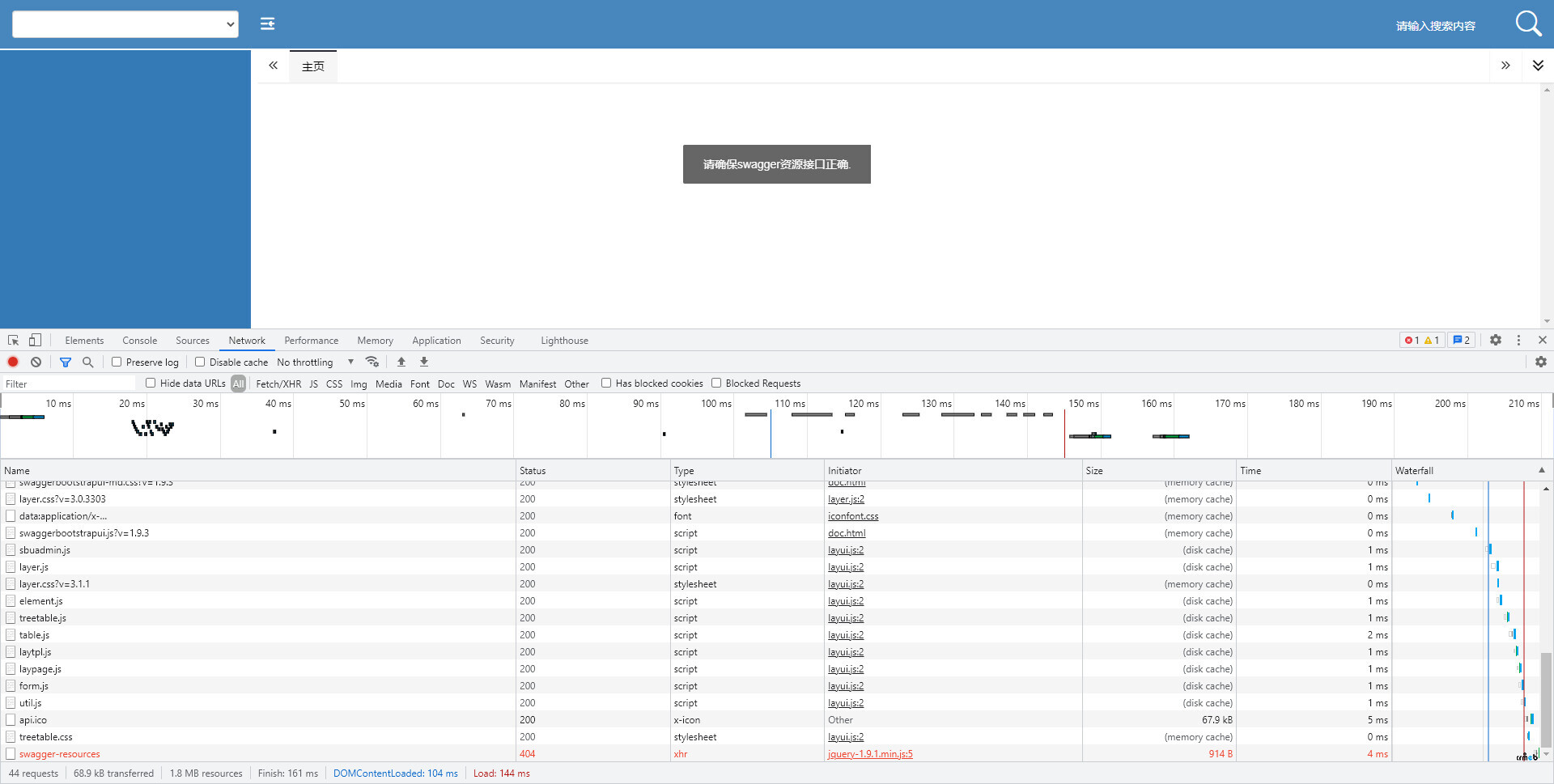
Task: Toggle the sidebar menu collapse icon
Action: point(267,24)
